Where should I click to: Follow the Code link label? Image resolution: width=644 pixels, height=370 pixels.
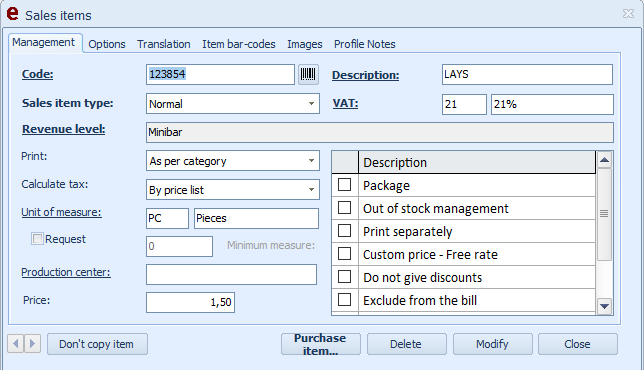click(37, 74)
